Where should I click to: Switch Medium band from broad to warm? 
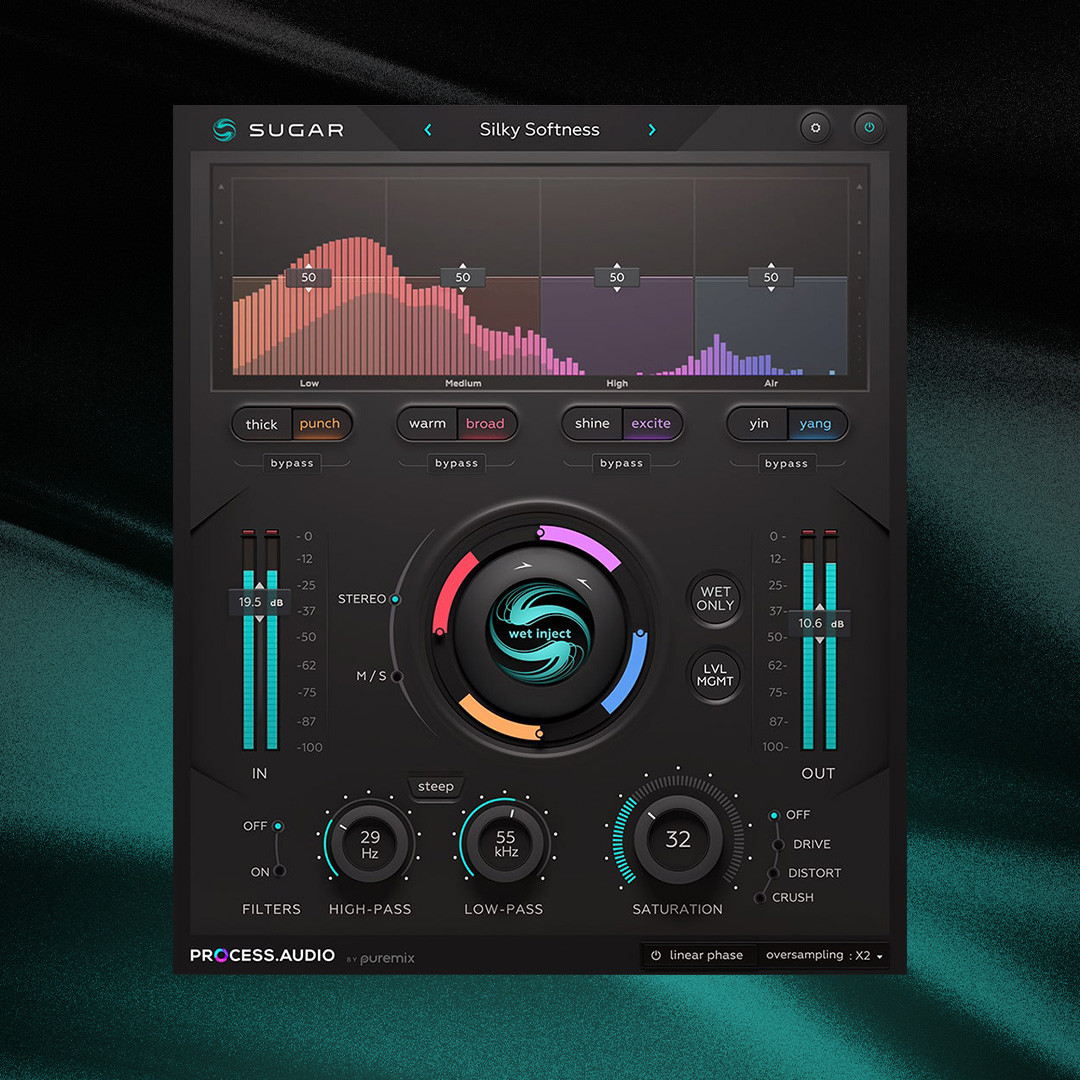(427, 424)
